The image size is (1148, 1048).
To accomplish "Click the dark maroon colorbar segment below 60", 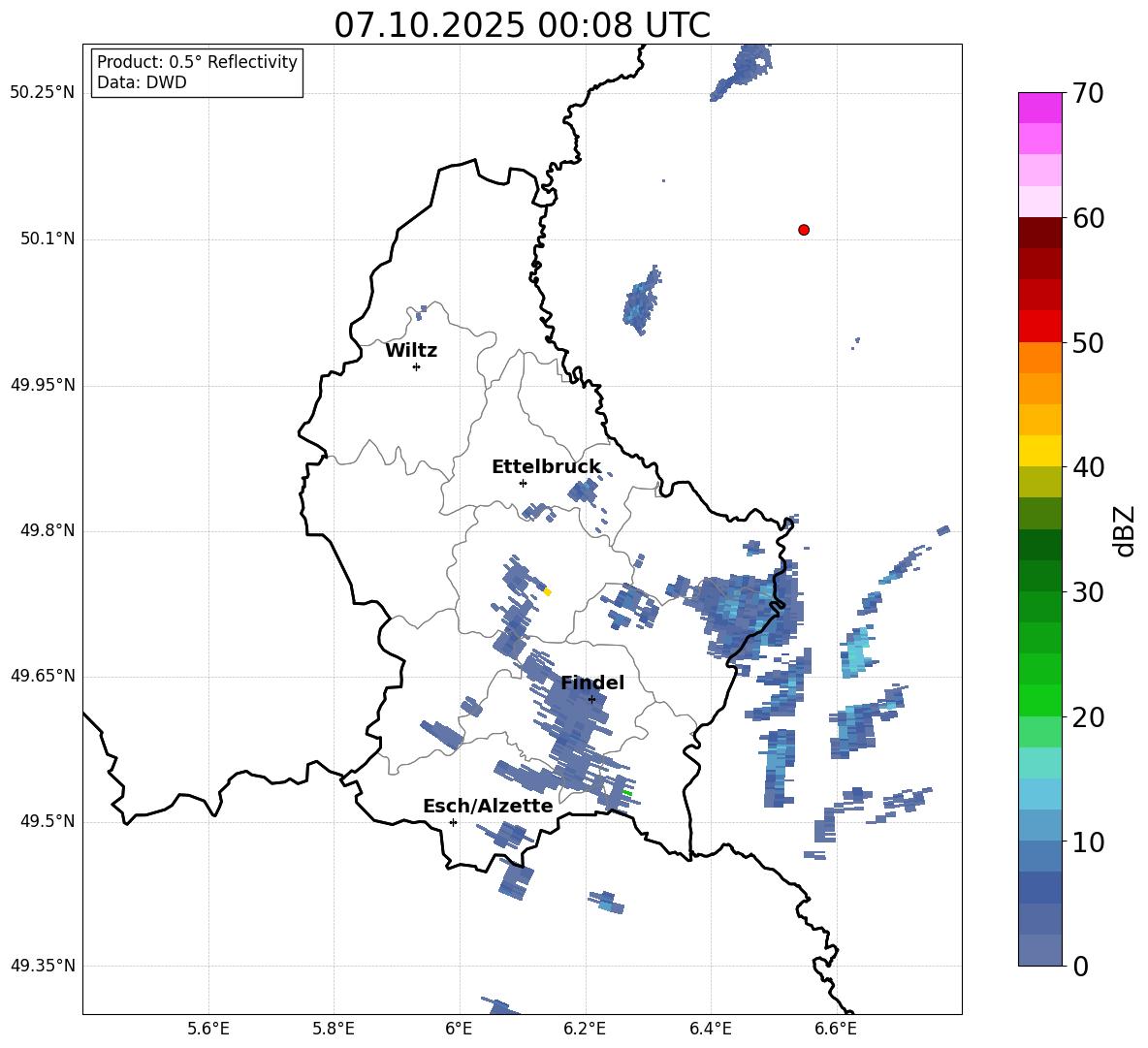I will coord(1040,233).
